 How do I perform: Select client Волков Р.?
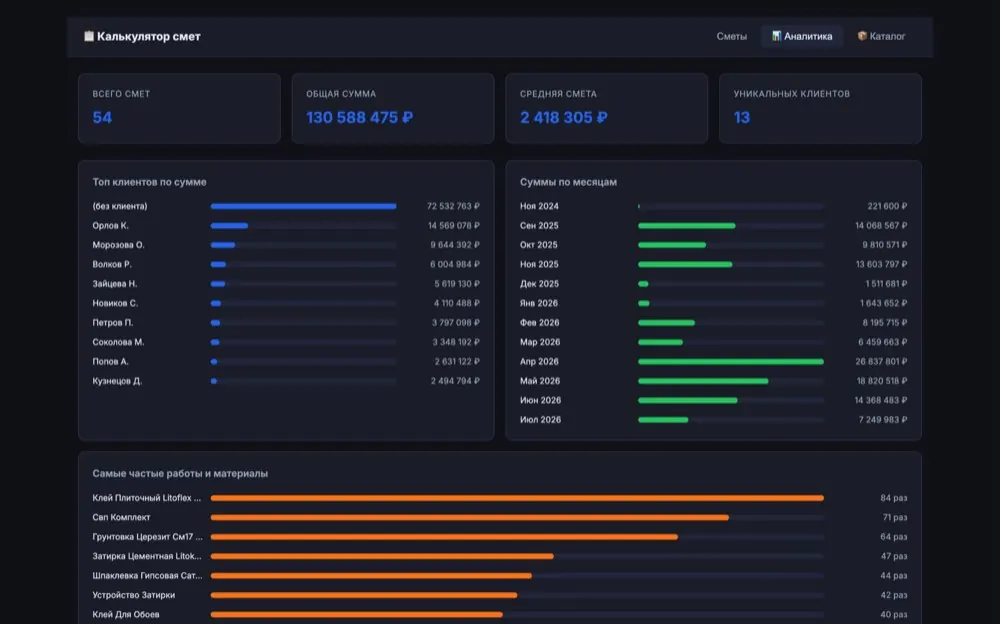click(x=112, y=264)
